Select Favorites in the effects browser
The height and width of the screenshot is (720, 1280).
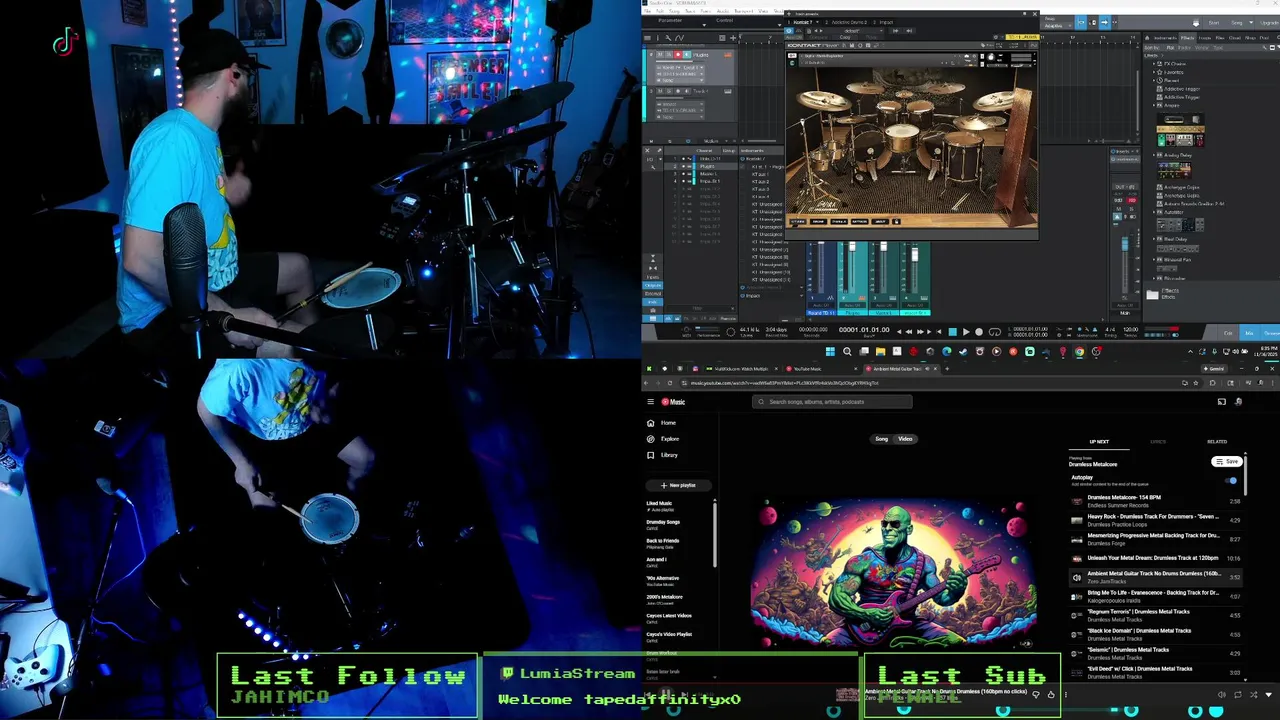tap(1174, 72)
